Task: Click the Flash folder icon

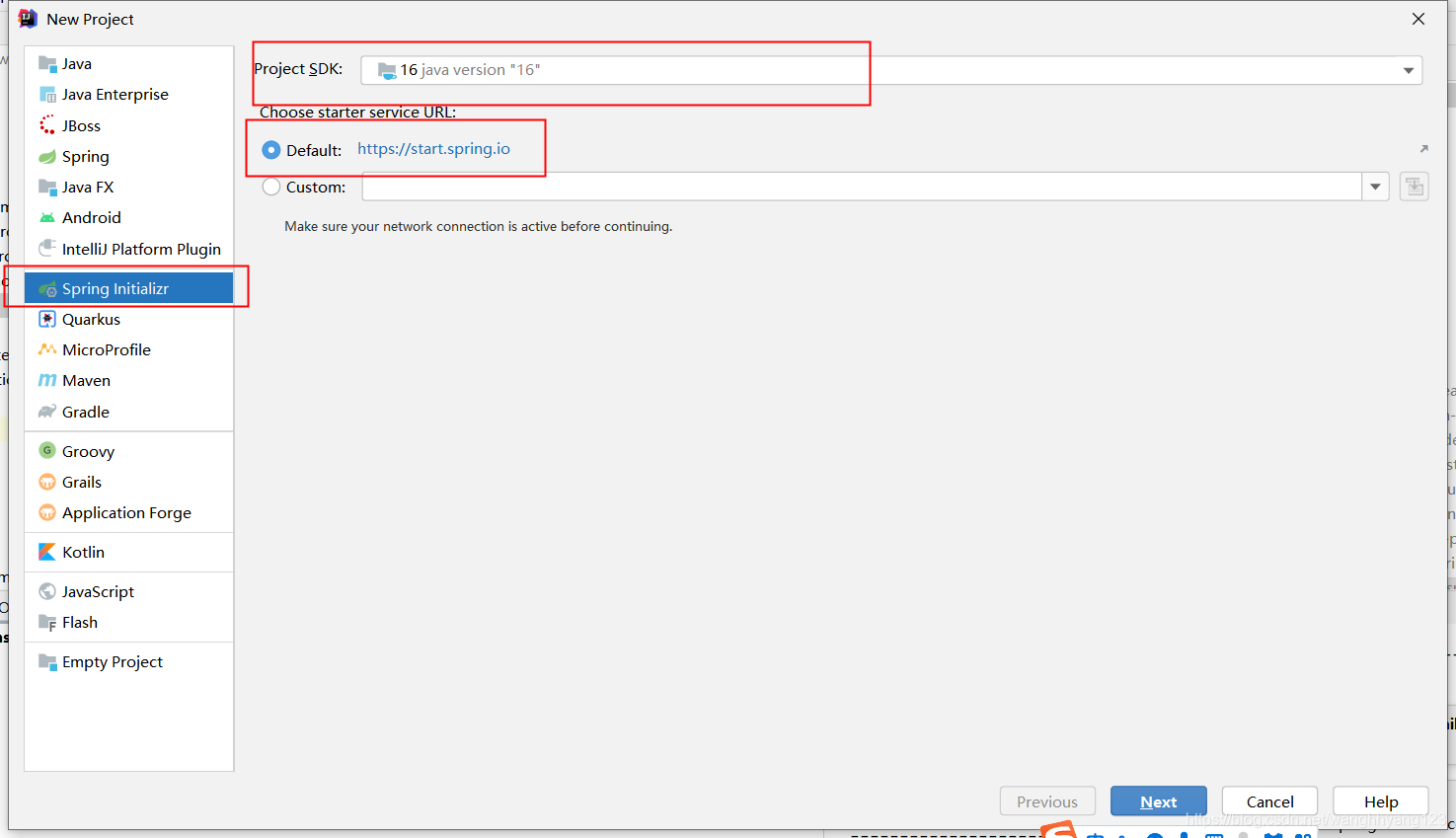Action: click(x=47, y=623)
